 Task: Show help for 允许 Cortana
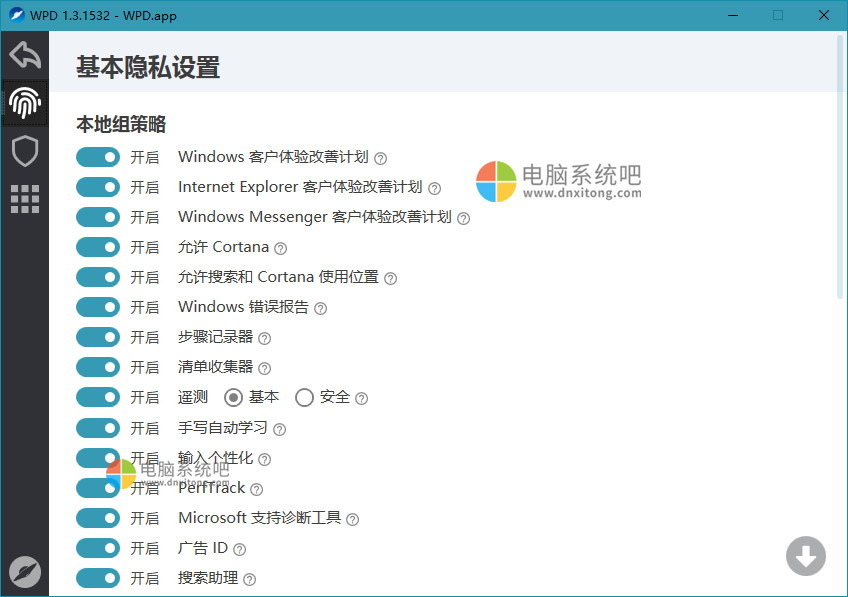pyautogui.click(x=281, y=248)
